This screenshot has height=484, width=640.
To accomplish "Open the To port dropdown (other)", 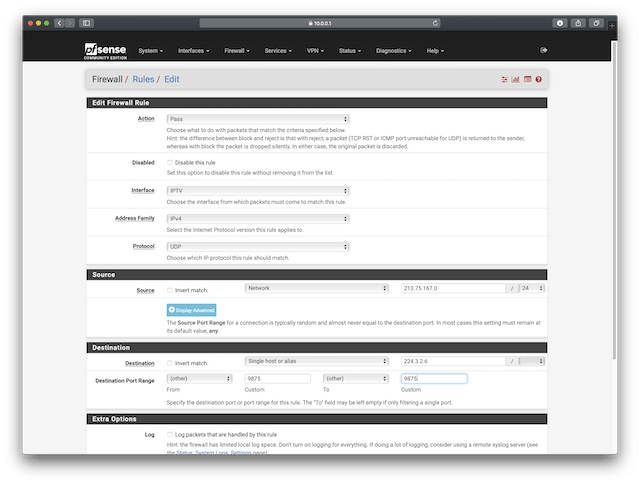I will [356, 379].
